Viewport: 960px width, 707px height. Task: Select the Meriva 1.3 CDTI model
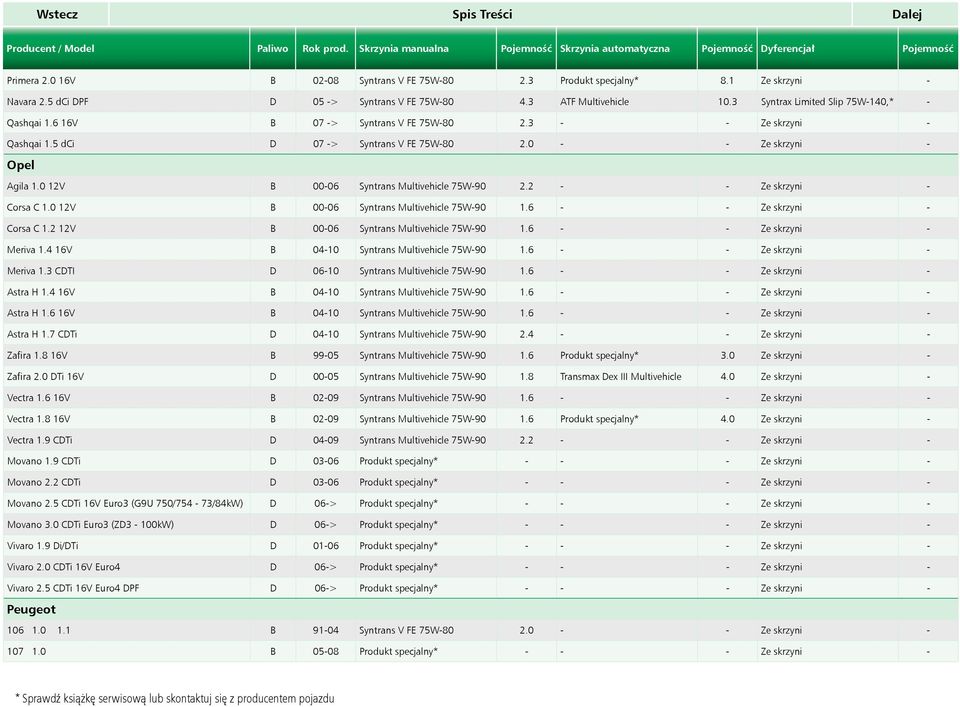point(41,271)
